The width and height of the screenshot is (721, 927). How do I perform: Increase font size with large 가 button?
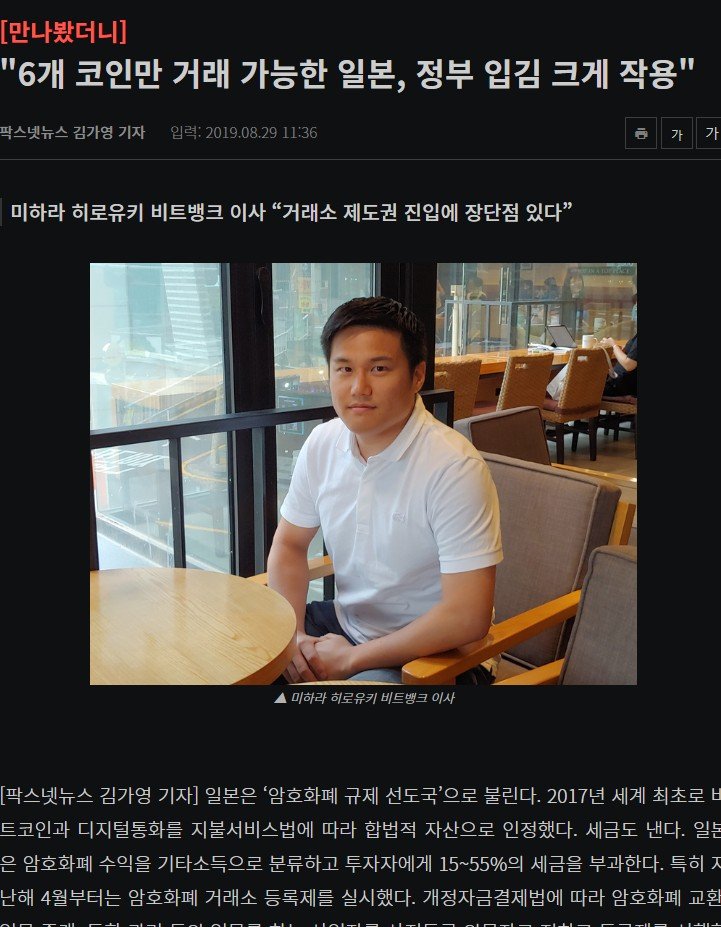click(x=709, y=133)
